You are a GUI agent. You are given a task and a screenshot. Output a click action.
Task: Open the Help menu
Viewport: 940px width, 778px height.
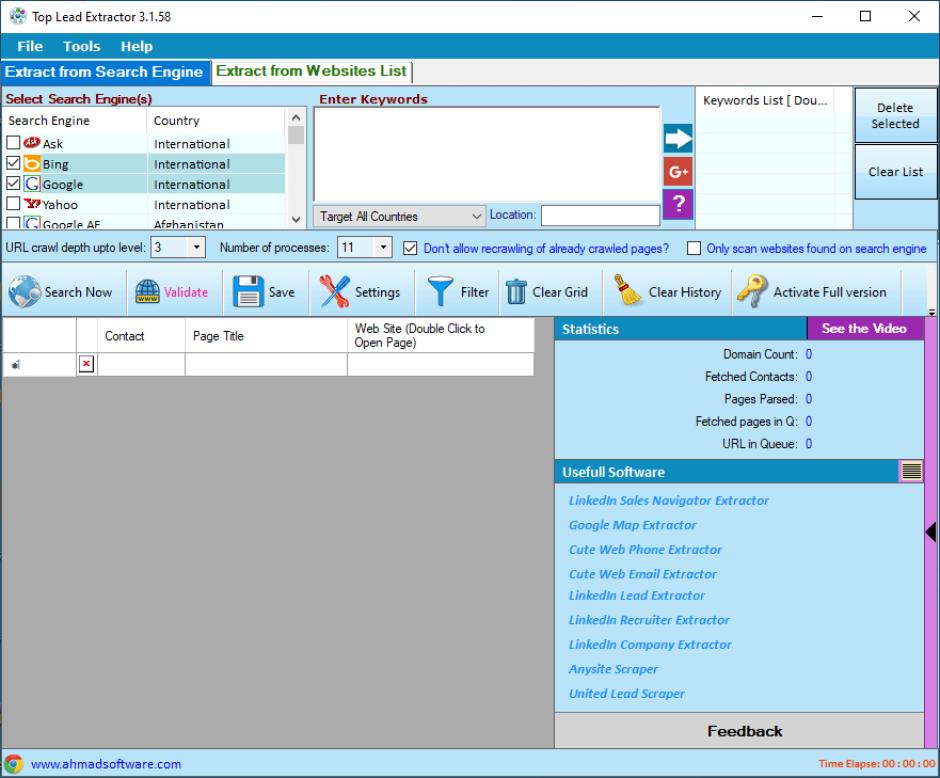point(137,46)
